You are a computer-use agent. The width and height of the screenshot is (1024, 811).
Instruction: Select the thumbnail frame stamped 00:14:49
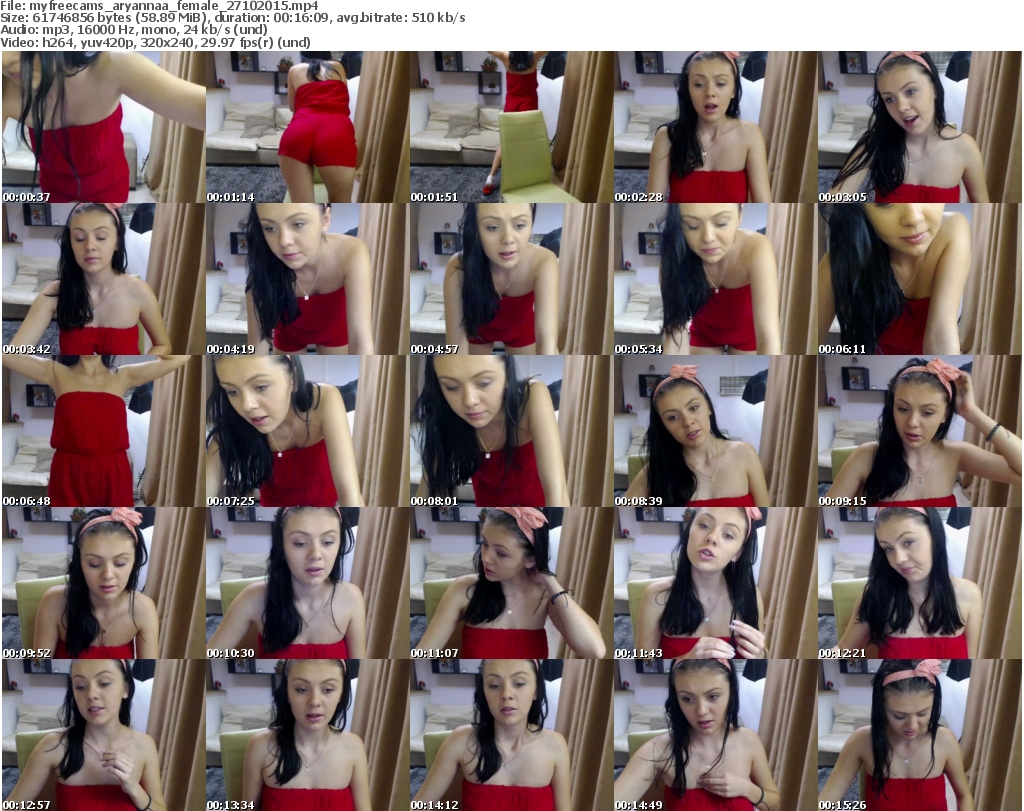715,735
